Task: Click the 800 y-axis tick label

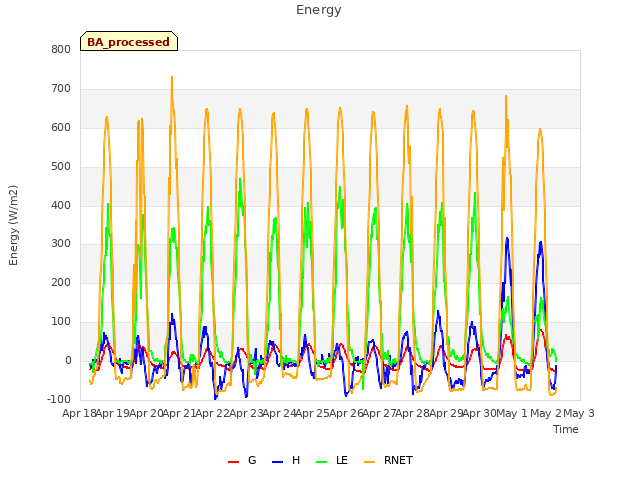Action: pos(61,50)
